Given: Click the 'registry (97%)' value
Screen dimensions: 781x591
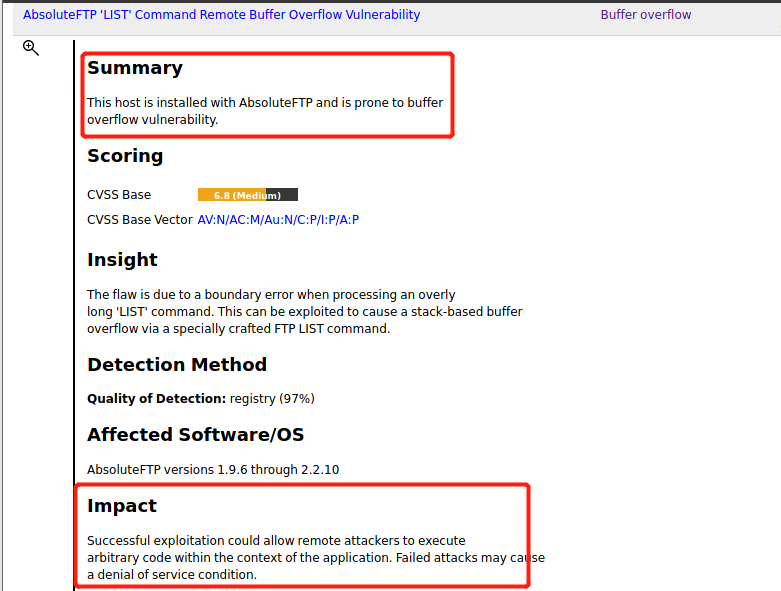Looking at the screenshot, I should 272,399.
